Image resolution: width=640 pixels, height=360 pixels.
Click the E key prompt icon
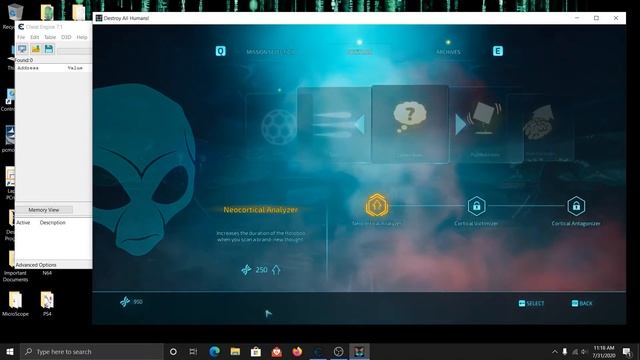[498, 51]
